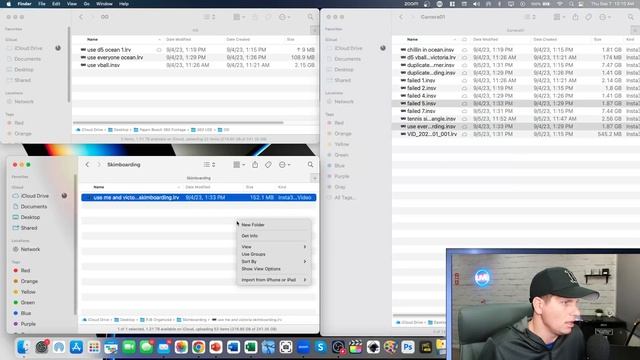Sort by Date Created in Camera01 window
The image size is (640, 360).
pos(545,39)
